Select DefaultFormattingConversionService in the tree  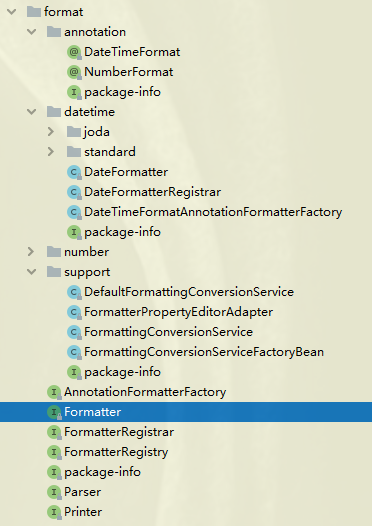point(189,292)
